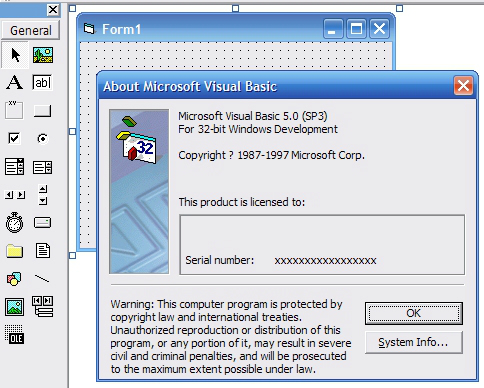Click the top-left form sizing handle
Viewport: 484px width, 388px height.
click(x=72, y=8)
